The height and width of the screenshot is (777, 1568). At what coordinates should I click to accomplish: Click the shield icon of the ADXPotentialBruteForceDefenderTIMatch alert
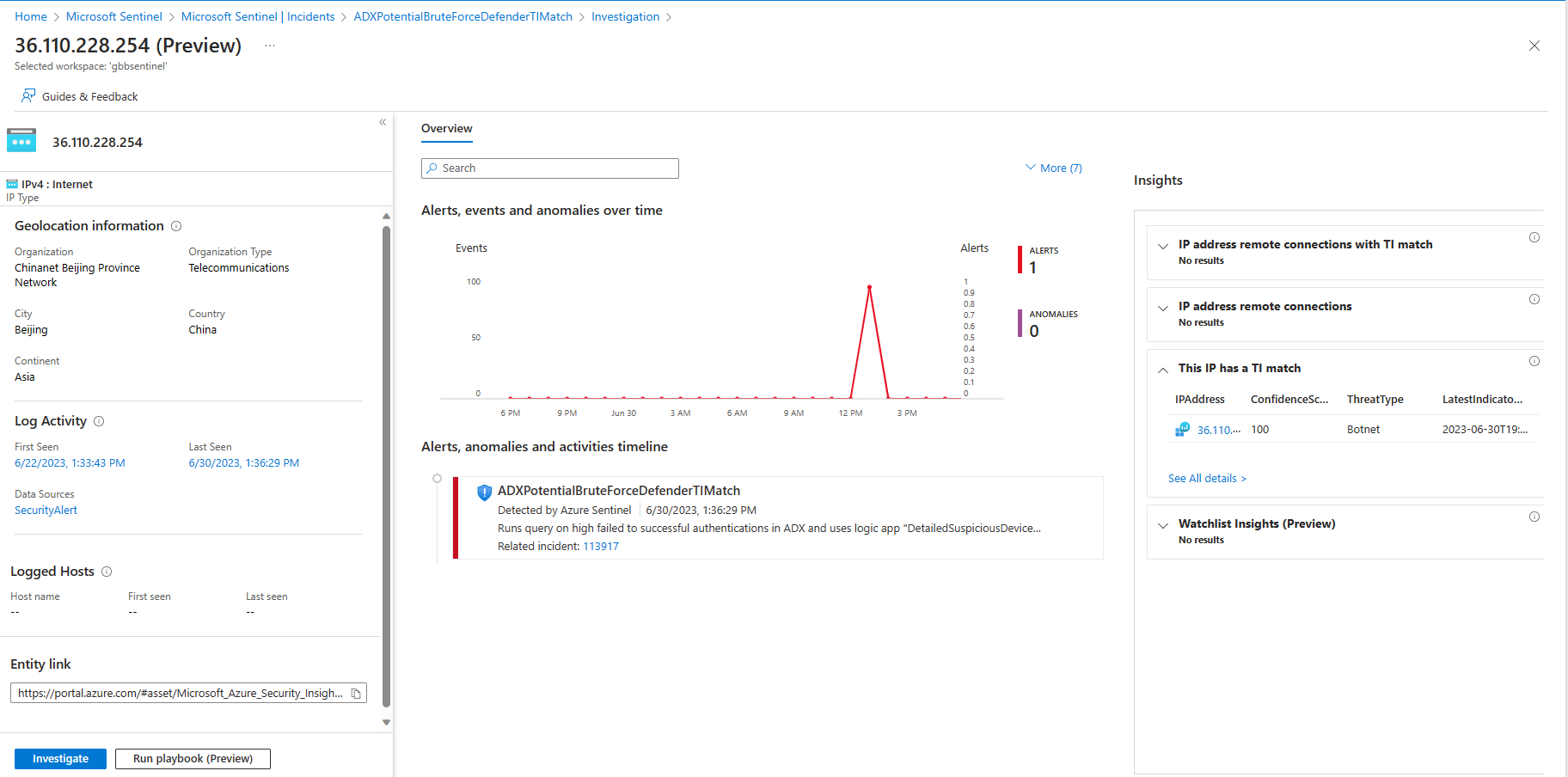(484, 492)
